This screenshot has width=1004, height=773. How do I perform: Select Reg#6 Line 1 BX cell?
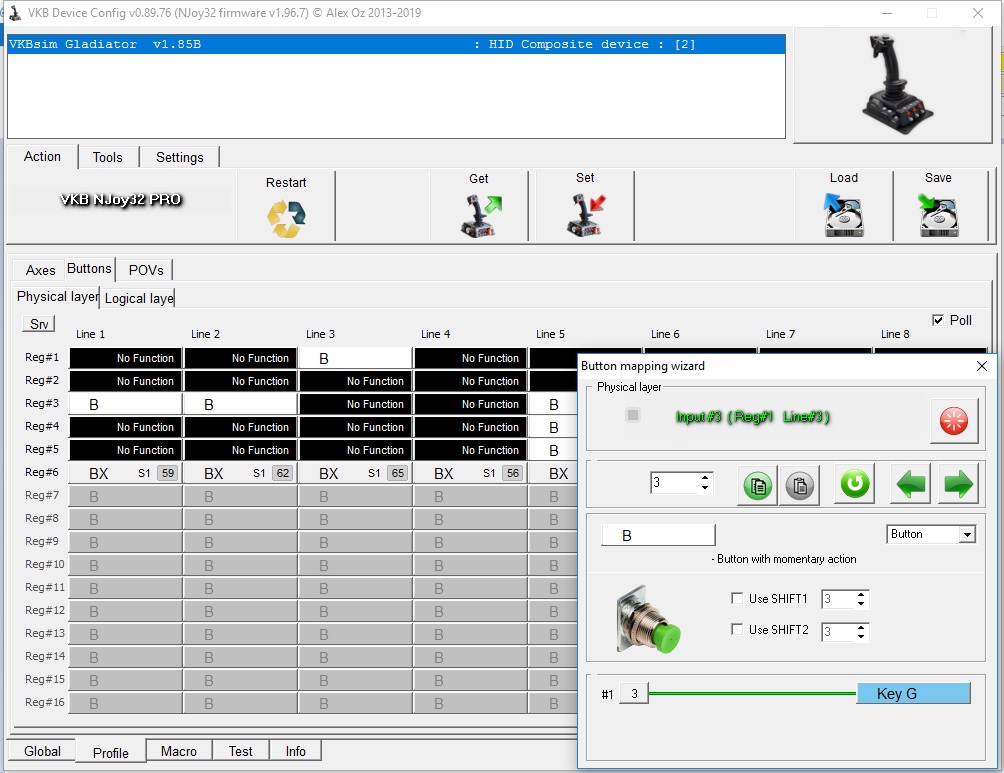pyautogui.click(x=126, y=473)
